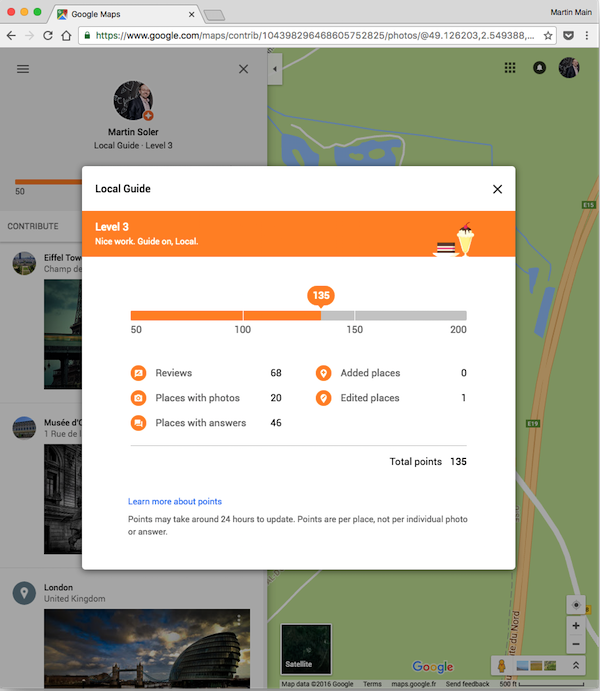Collapse the side panel with arrow
The width and height of the screenshot is (600, 691).
[275, 69]
